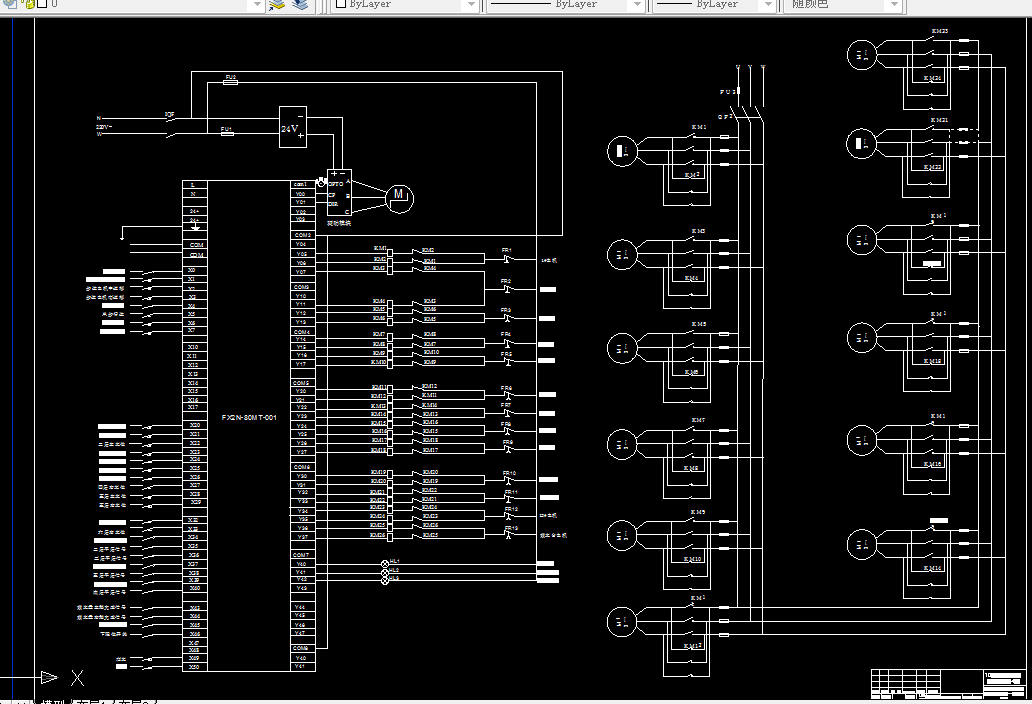Open the Layer Properties Manager icon
Screen dimensions: 1032x704
coord(11,3)
